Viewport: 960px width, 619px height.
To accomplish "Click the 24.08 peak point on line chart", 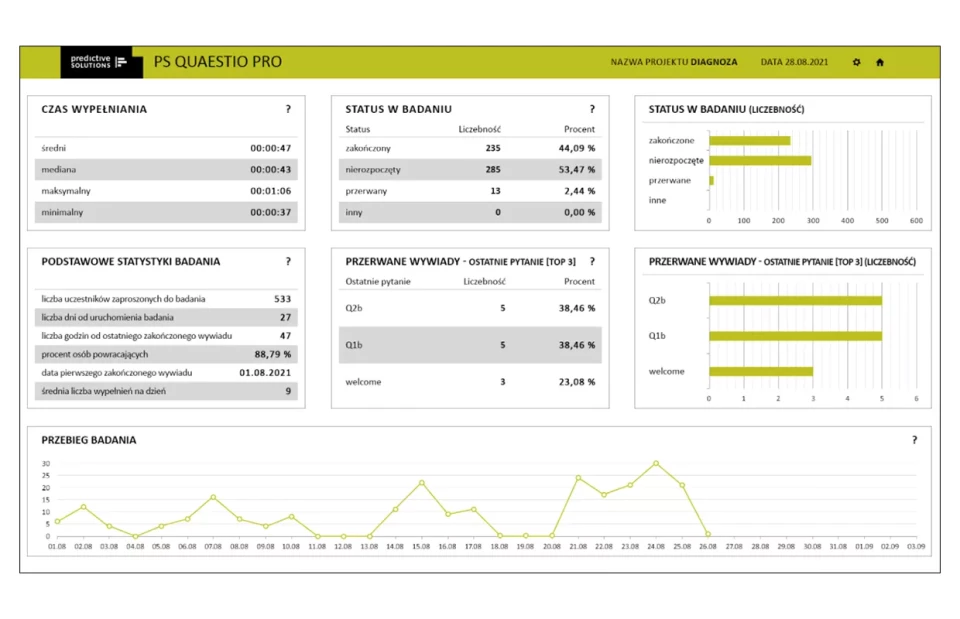I will coord(656,463).
